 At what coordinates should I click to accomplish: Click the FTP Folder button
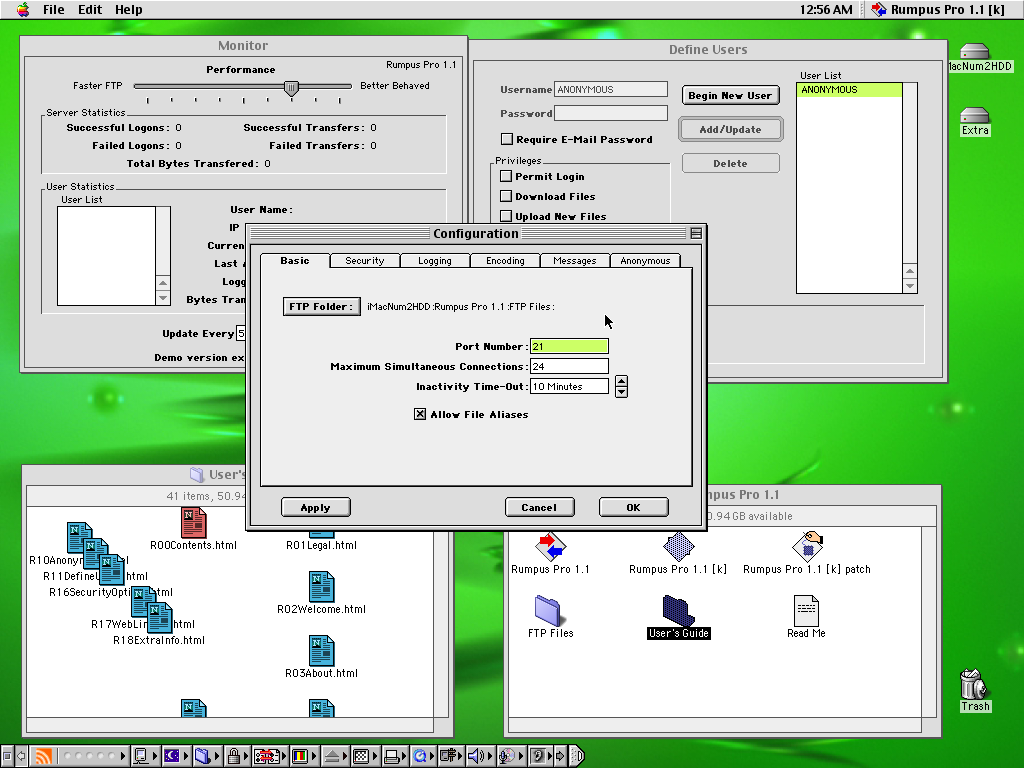[x=321, y=306]
